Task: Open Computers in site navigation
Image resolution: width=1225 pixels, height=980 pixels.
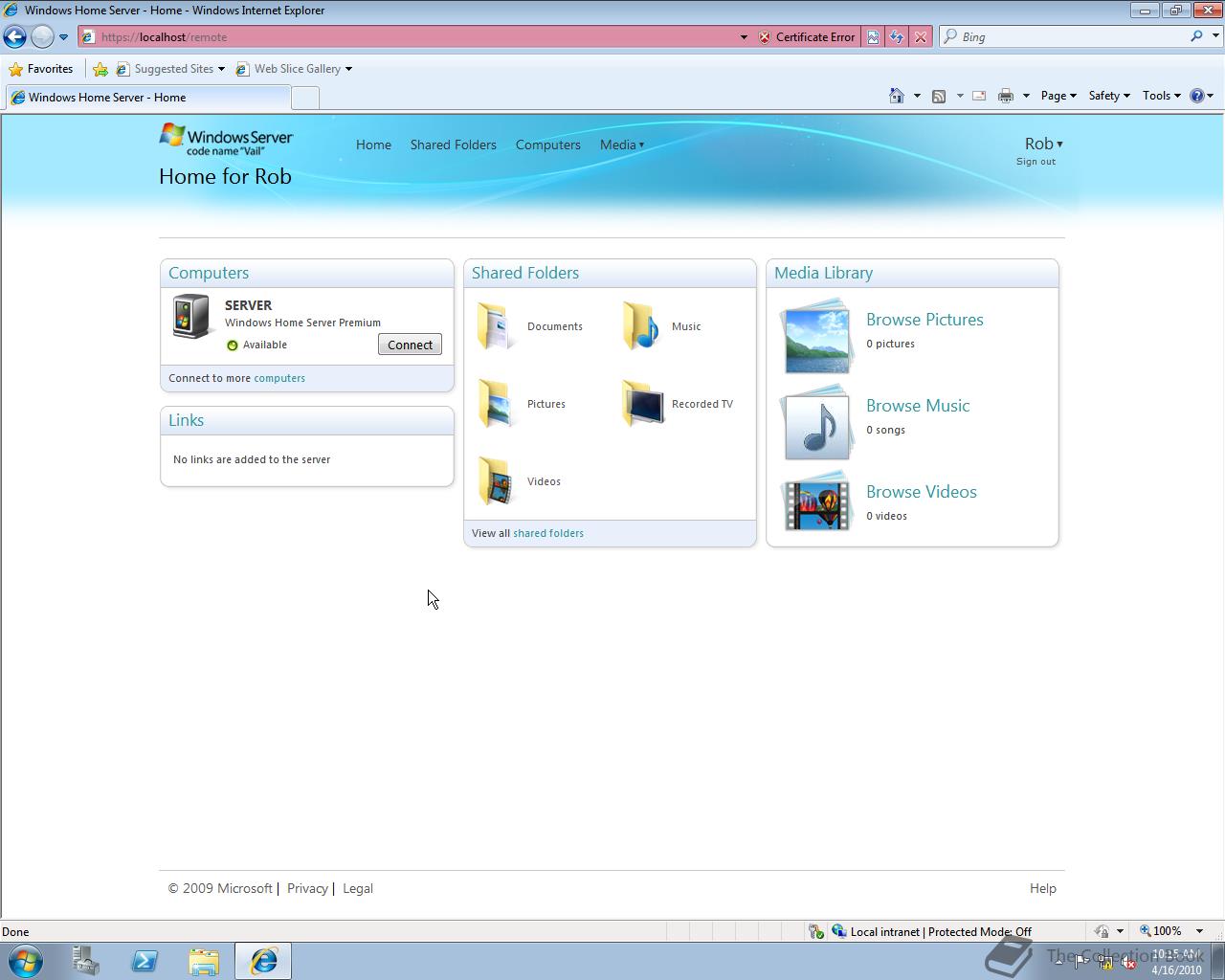Action: pyautogui.click(x=547, y=145)
